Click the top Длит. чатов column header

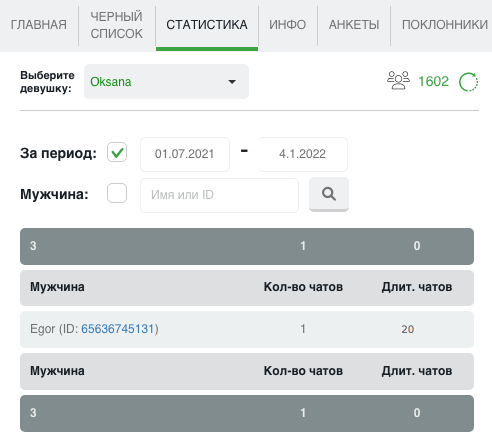(417, 287)
